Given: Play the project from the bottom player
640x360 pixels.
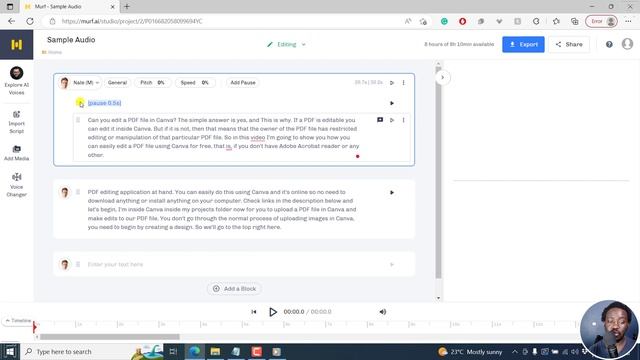Looking at the screenshot, I should point(273,312).
